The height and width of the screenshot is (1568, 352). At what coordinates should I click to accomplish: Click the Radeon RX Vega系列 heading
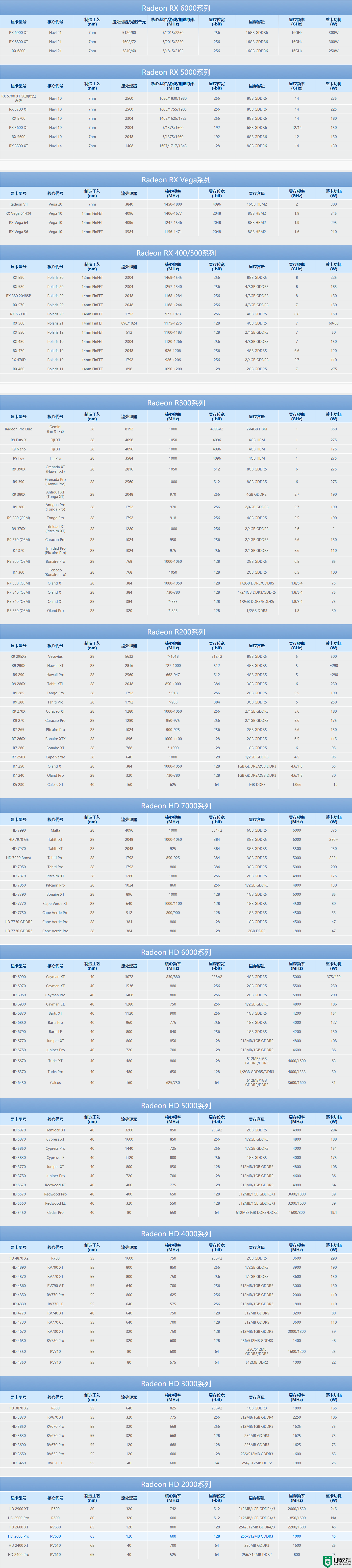pos(176,180)
